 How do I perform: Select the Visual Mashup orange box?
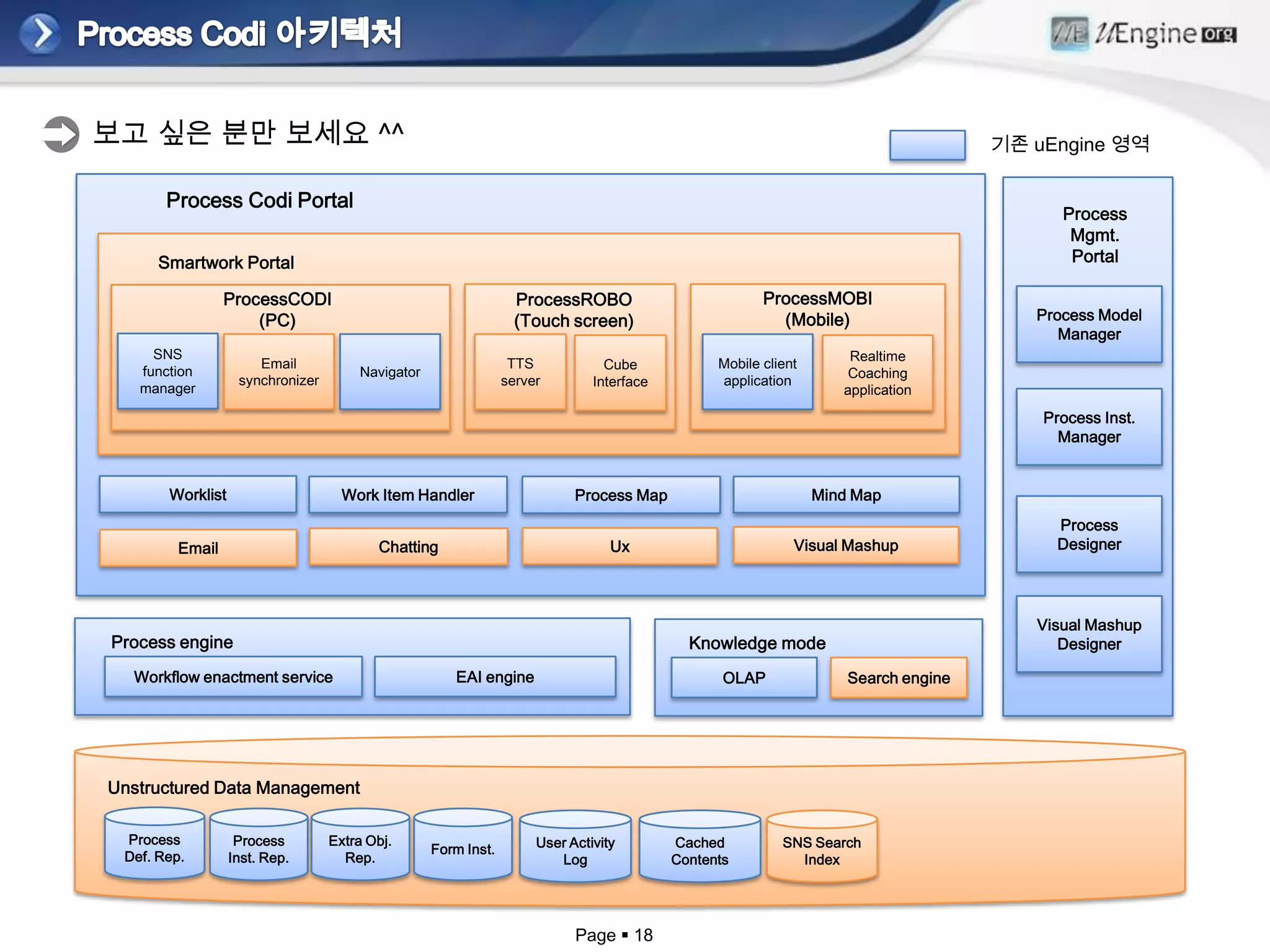point(845,545)
